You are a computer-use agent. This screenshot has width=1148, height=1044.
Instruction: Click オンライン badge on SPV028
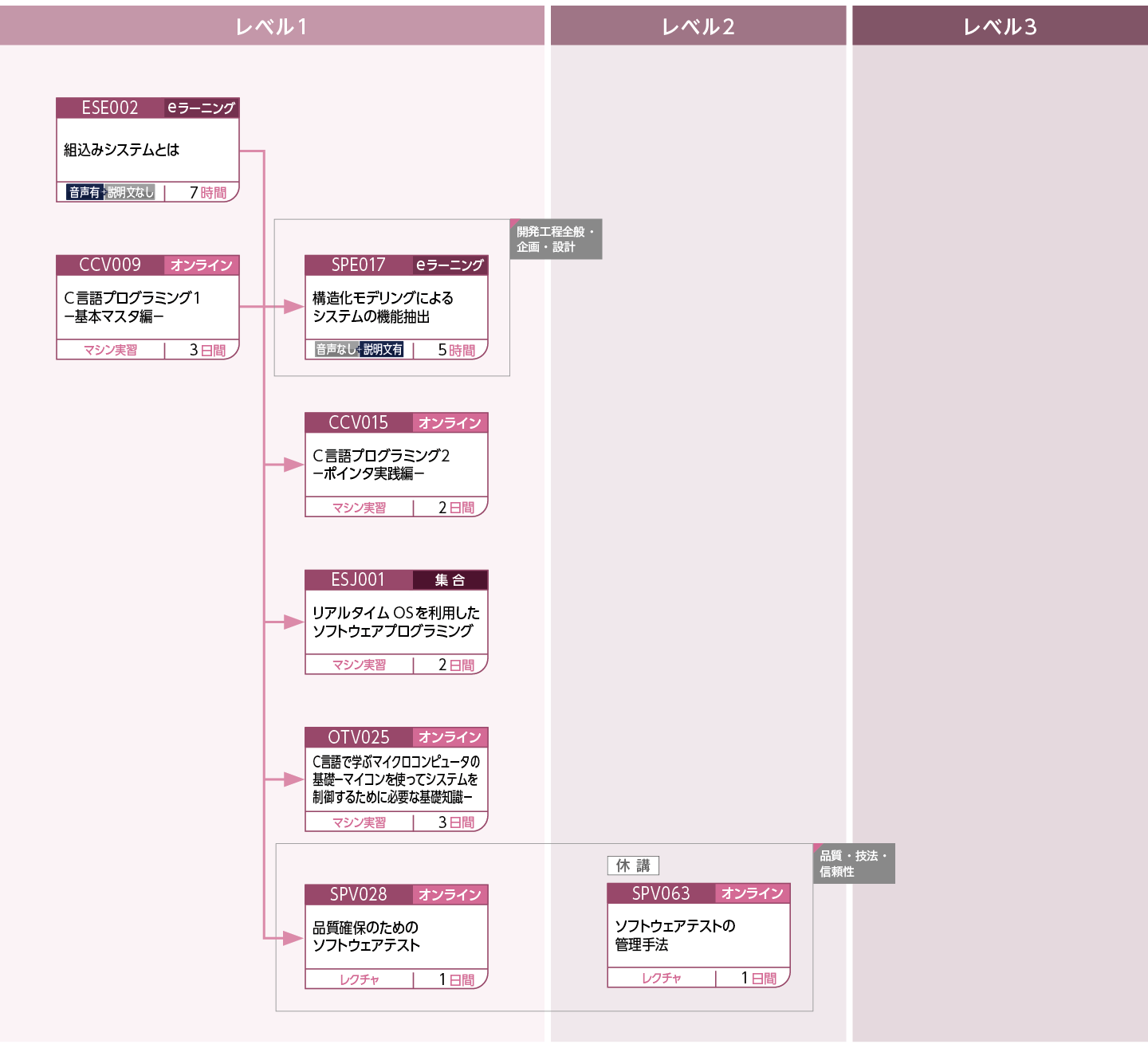pos(450,894)
